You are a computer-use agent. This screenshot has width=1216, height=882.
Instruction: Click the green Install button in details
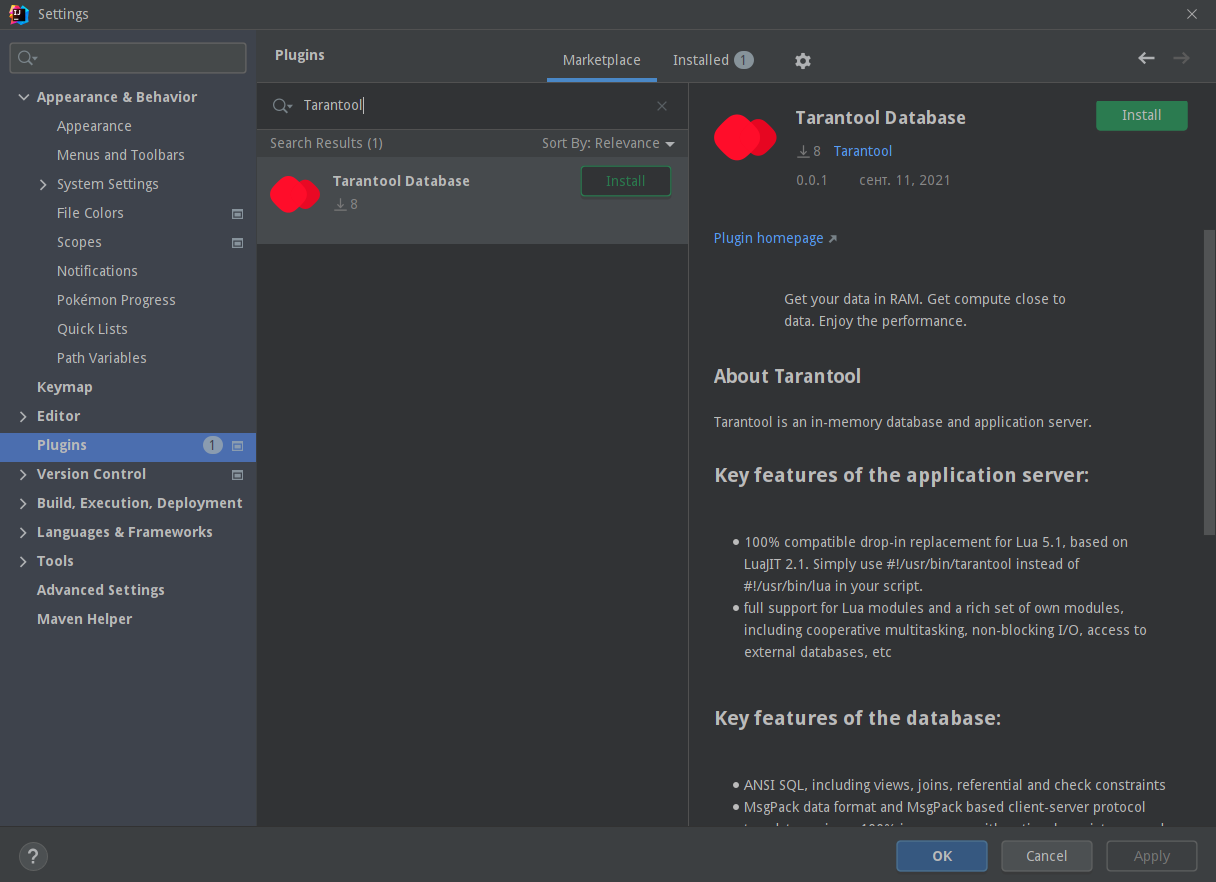pyautogui.click(x=1141, y=115)
